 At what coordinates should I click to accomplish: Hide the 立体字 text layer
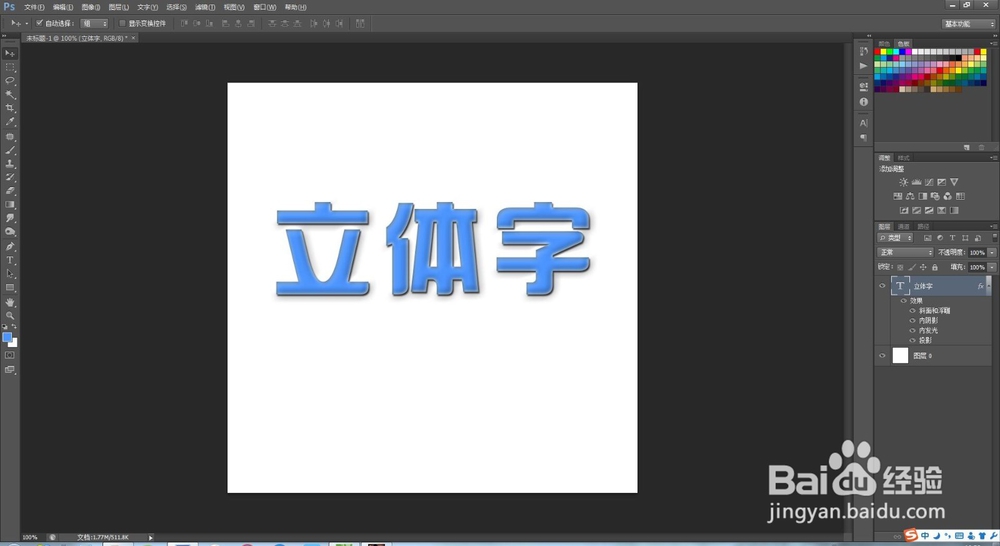click(x=882, y=286)
